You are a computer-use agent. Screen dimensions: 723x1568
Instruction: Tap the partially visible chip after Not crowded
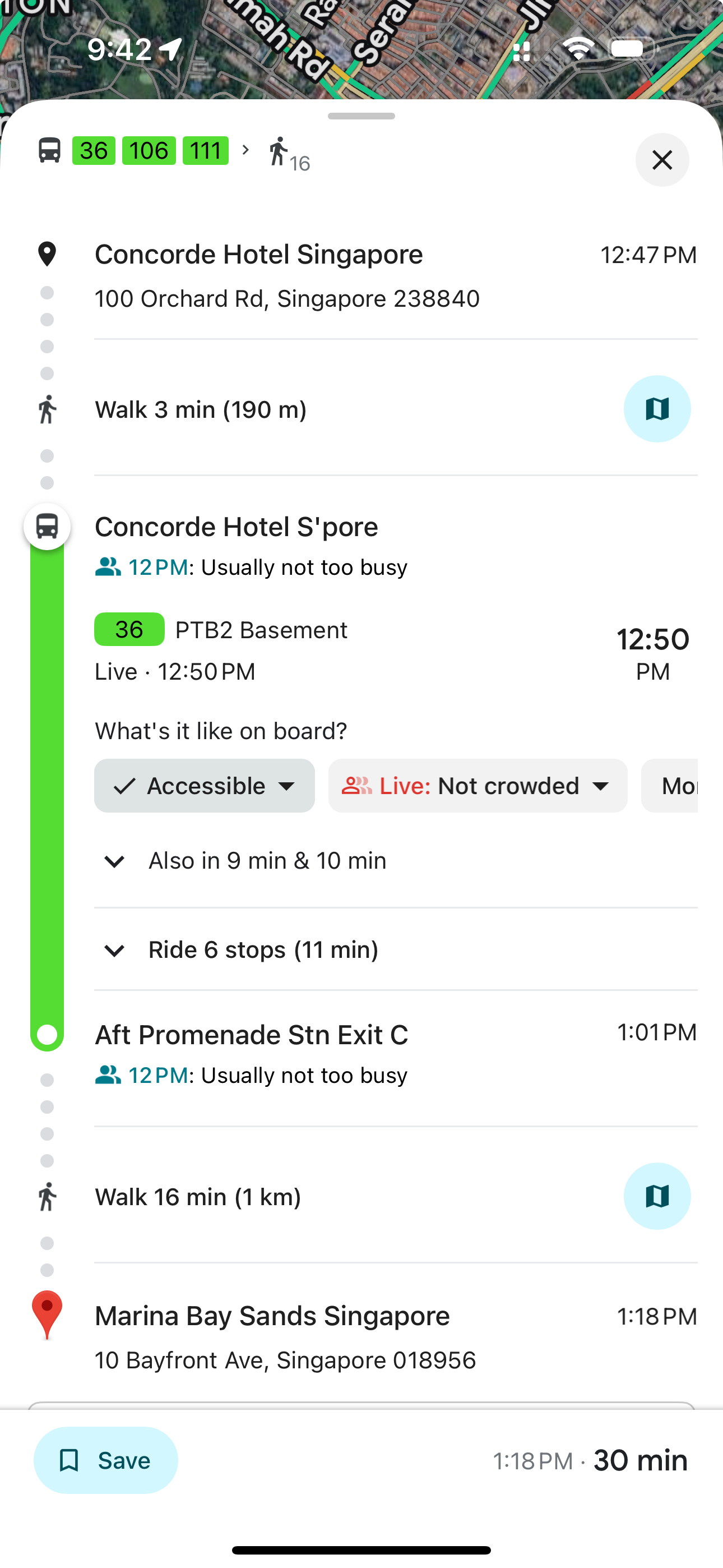pyautogui.click(x=669, y=785)
